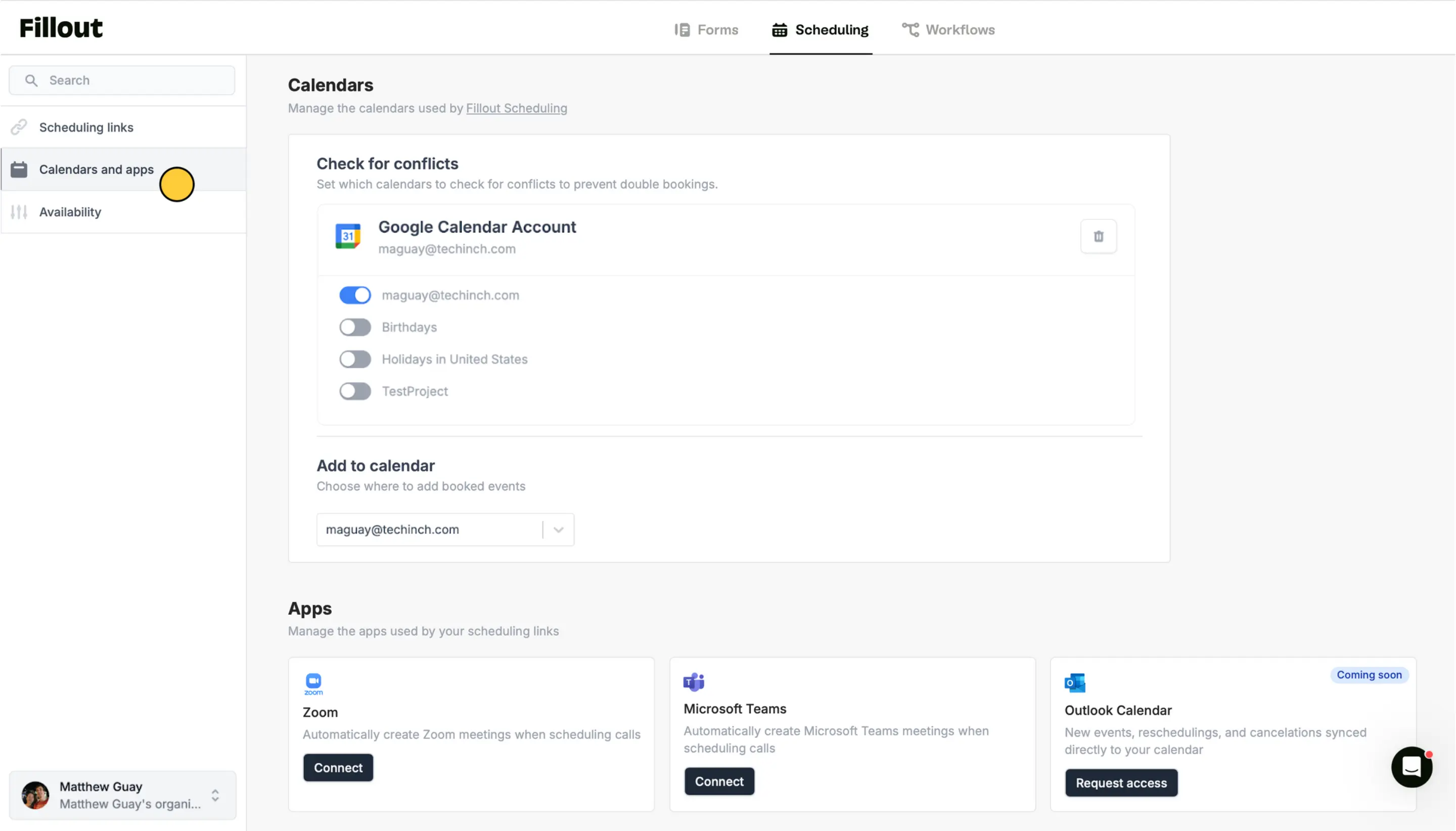Screen dimensions: 1456x831
Task: Connect the Zoom app
Action: [338, 768]
